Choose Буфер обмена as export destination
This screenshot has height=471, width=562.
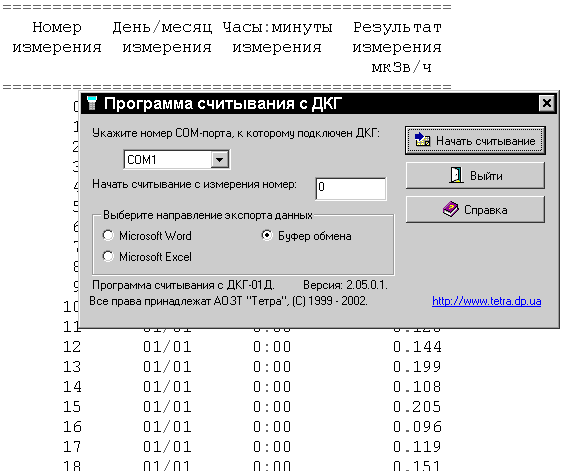tap(306, 236)
